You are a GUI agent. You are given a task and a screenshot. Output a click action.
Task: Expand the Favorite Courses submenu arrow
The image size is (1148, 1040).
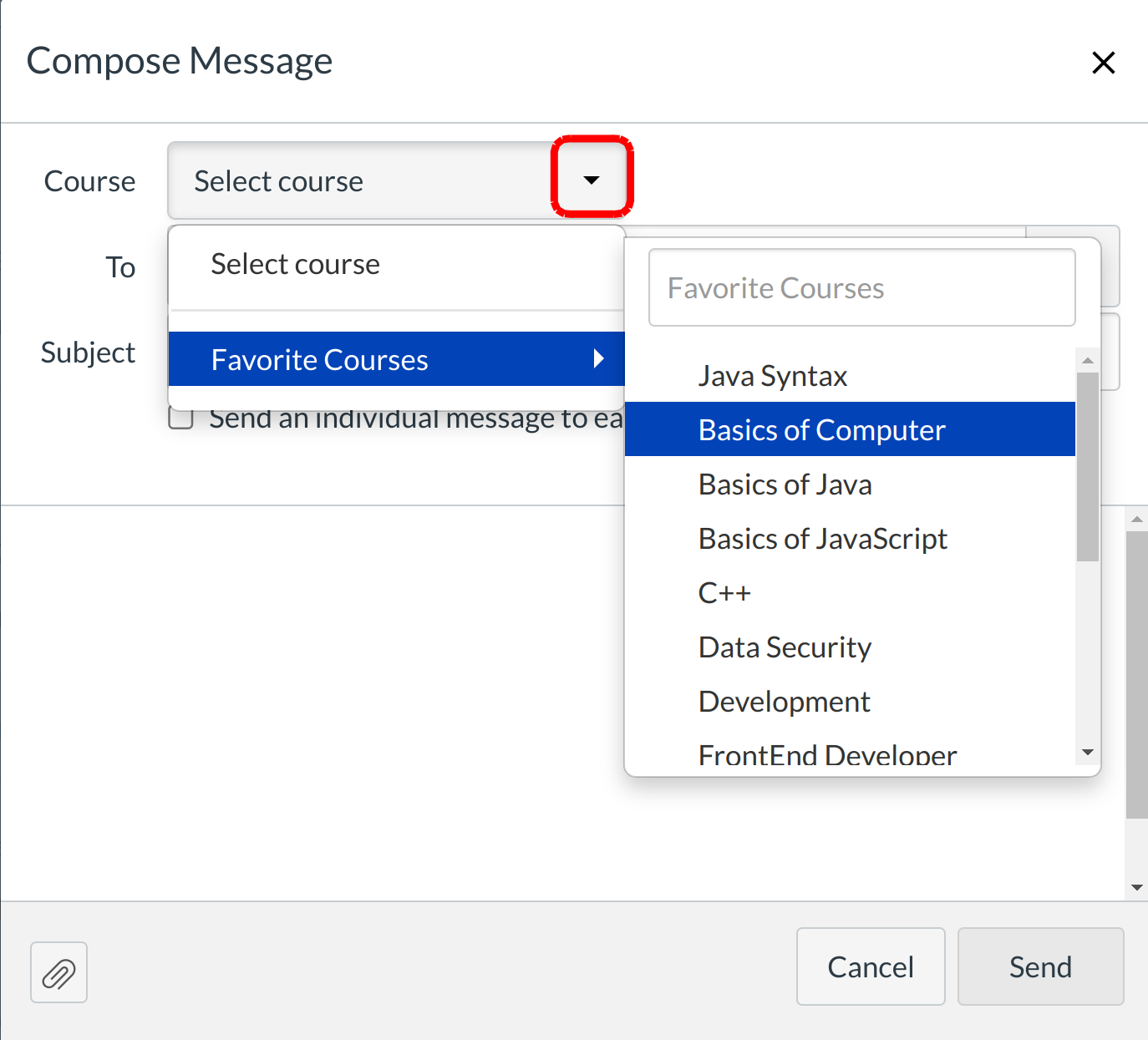pyautogui.click(x=598, y=359)
